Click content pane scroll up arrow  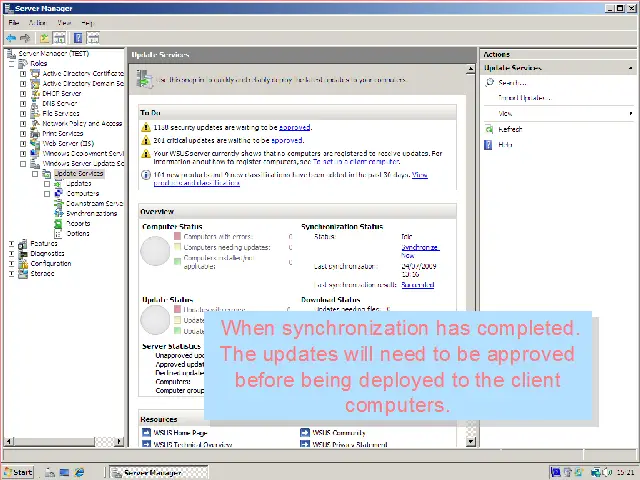click(x=471, y=69)
